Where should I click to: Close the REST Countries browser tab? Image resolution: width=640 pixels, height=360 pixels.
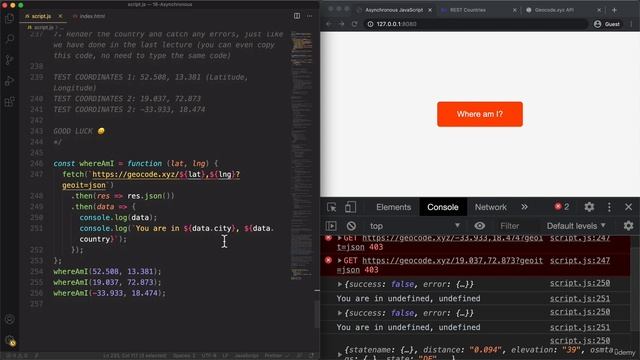pyautogui.click(x=514, y=10)
